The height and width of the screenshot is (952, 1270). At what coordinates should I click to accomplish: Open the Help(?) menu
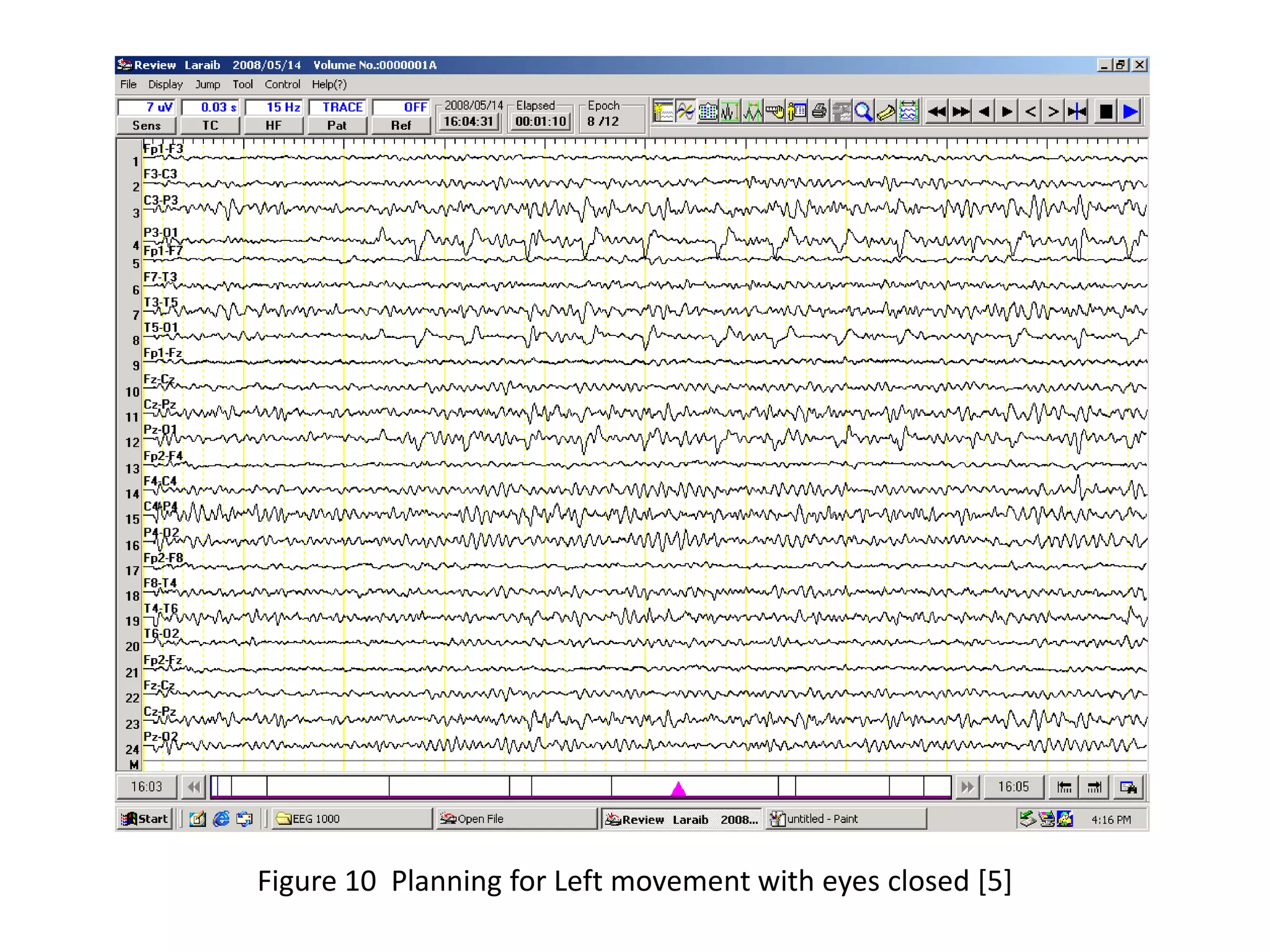329,84
